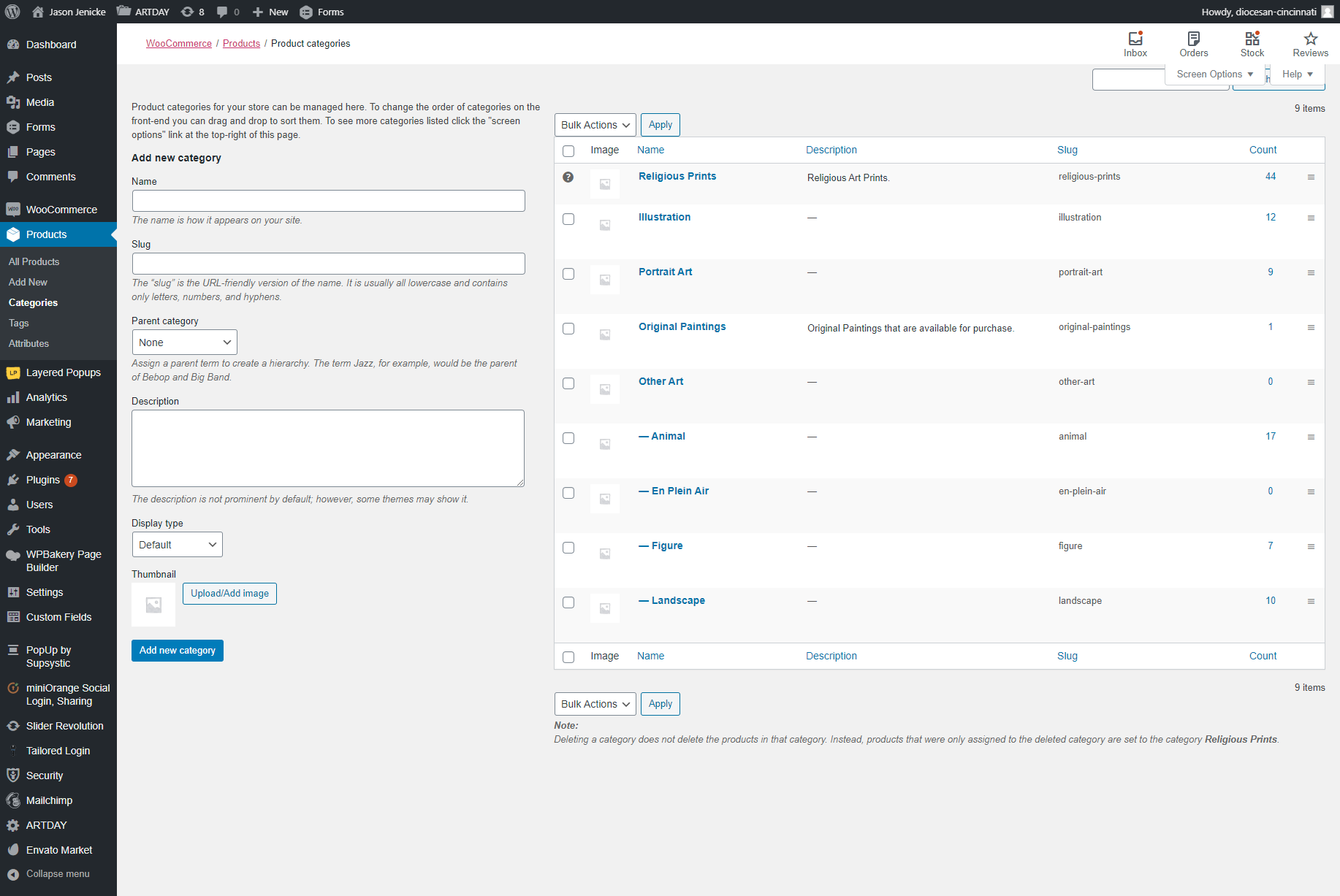Open the WooCommerce Inbox icon
Image resolution: width=1340 pixels, height=896 pixels.
click(x=1135, y=44)
